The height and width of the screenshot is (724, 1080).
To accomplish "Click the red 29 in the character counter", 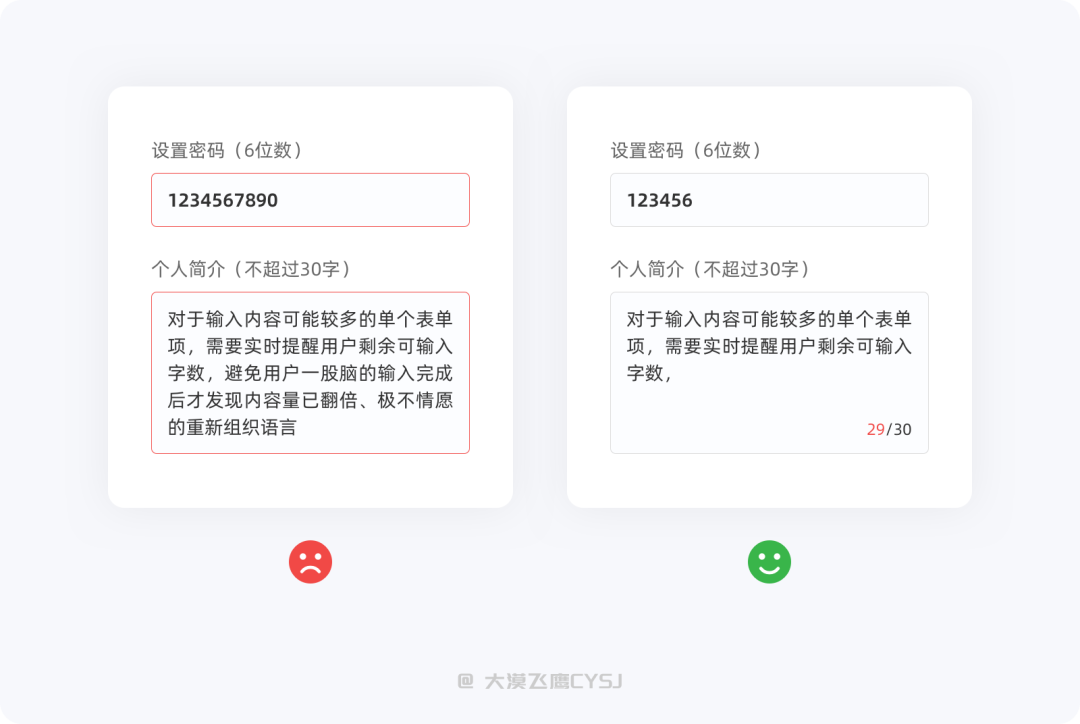I will [875, 430].
